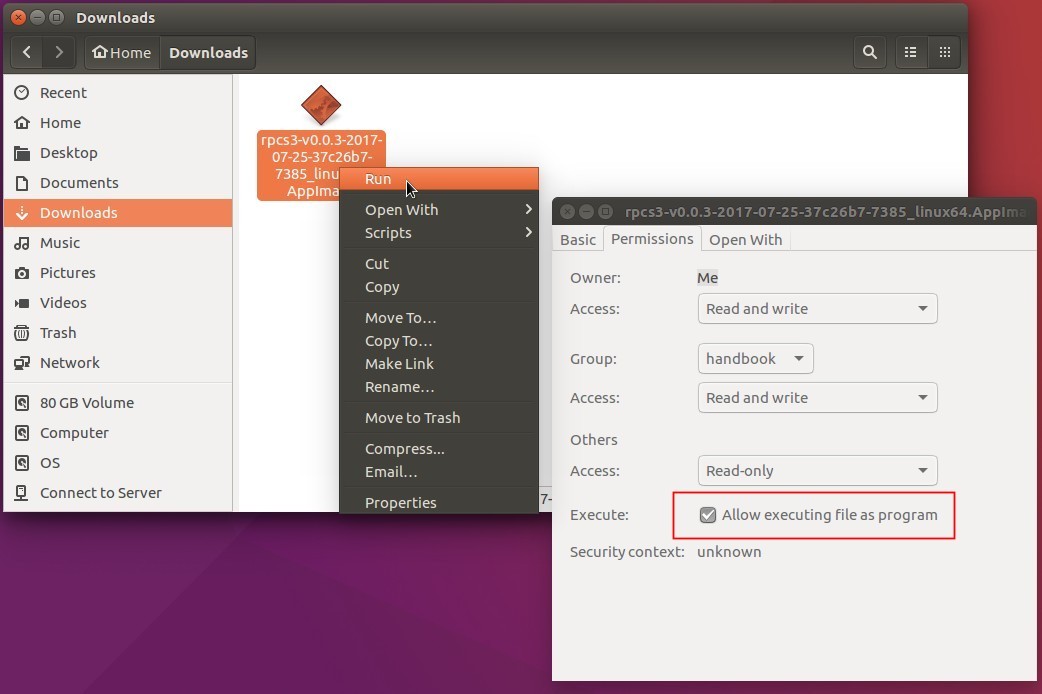The width and height of the screenshot is (1042, 694).
Task: Click the Downloads breadcrumb button
Action: (207, 52)
